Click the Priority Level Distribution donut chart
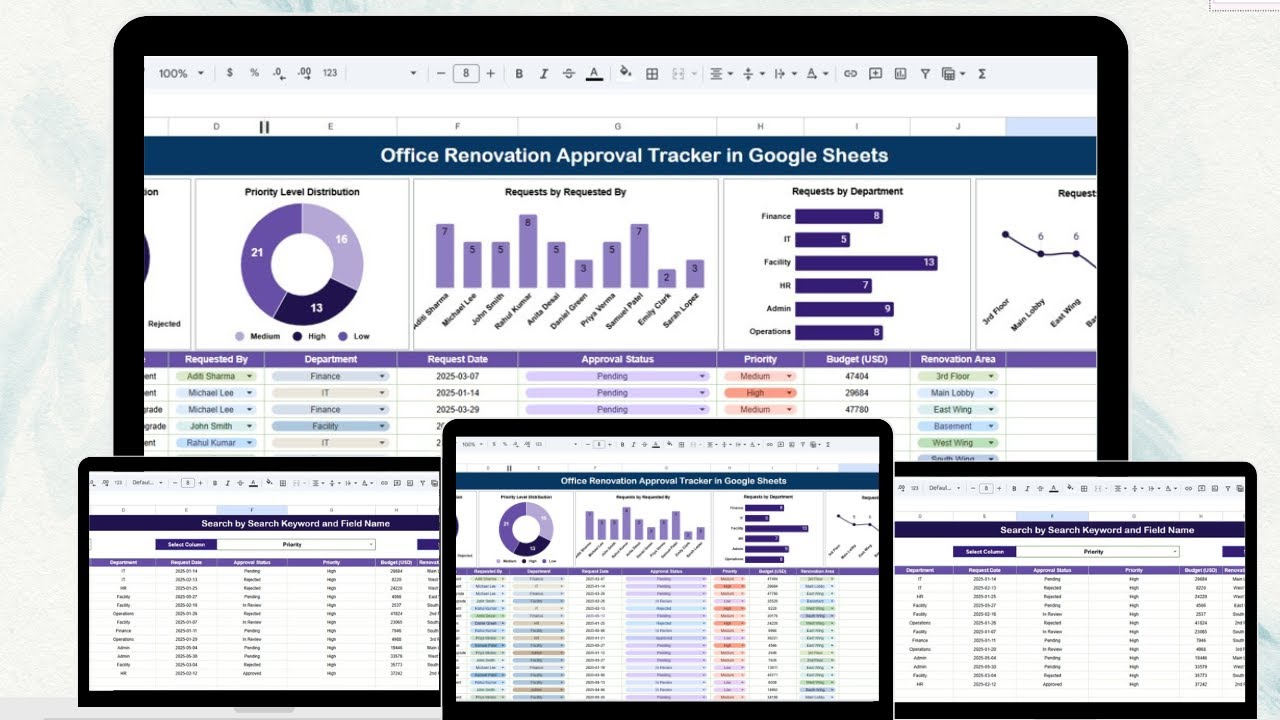This screenshot has width=1280, height=720. click(302, 265)
